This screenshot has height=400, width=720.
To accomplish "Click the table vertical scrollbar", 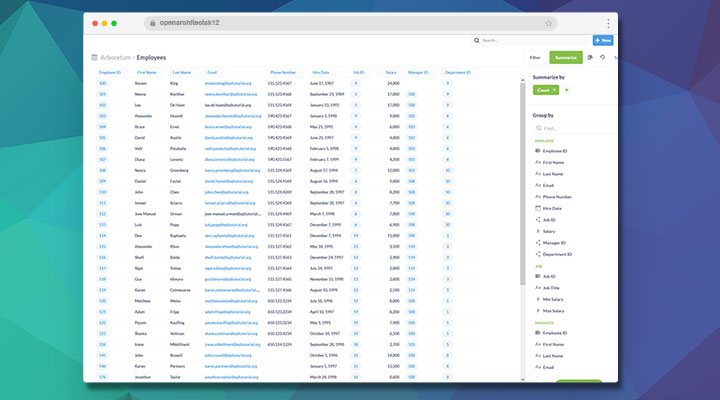I will (523, 184).
